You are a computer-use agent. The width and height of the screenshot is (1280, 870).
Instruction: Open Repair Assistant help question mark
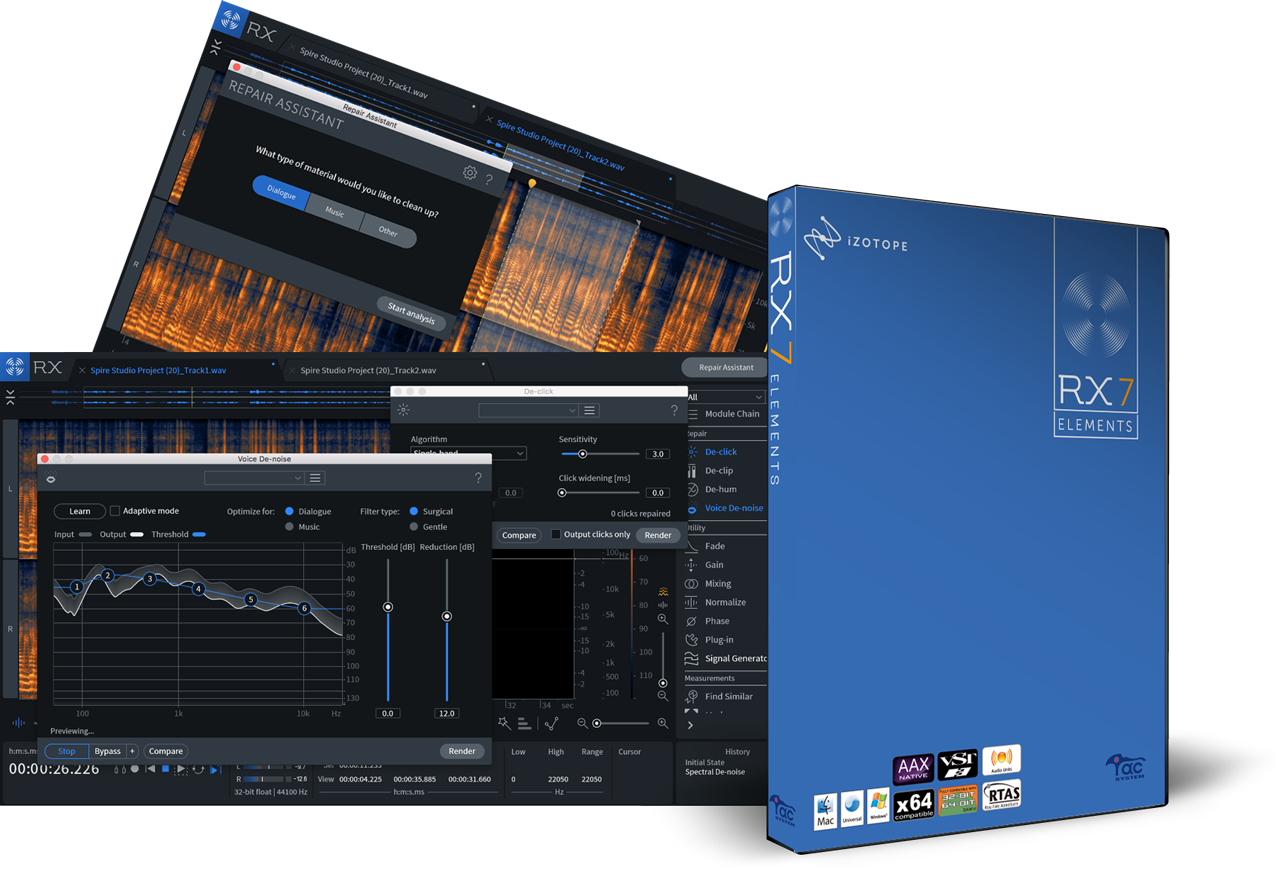tap(489, 180)
